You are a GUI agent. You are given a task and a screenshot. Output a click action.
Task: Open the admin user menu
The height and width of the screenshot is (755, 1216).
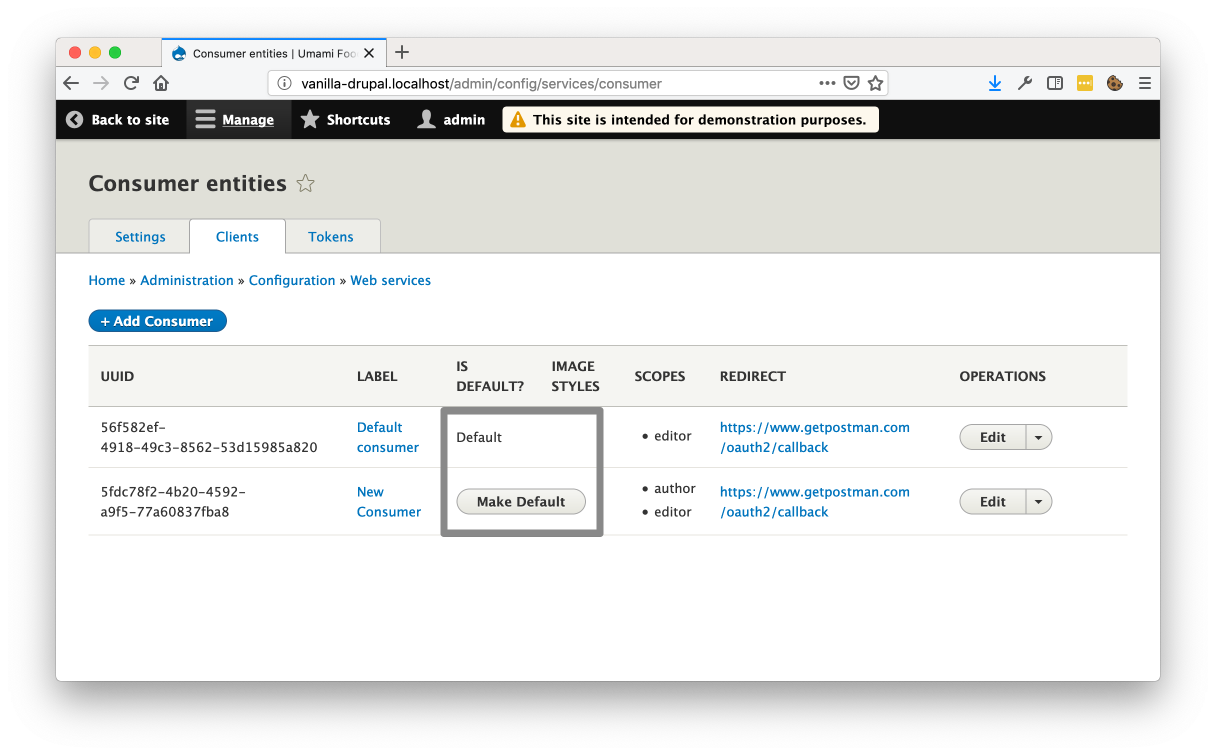pos(451,120)
